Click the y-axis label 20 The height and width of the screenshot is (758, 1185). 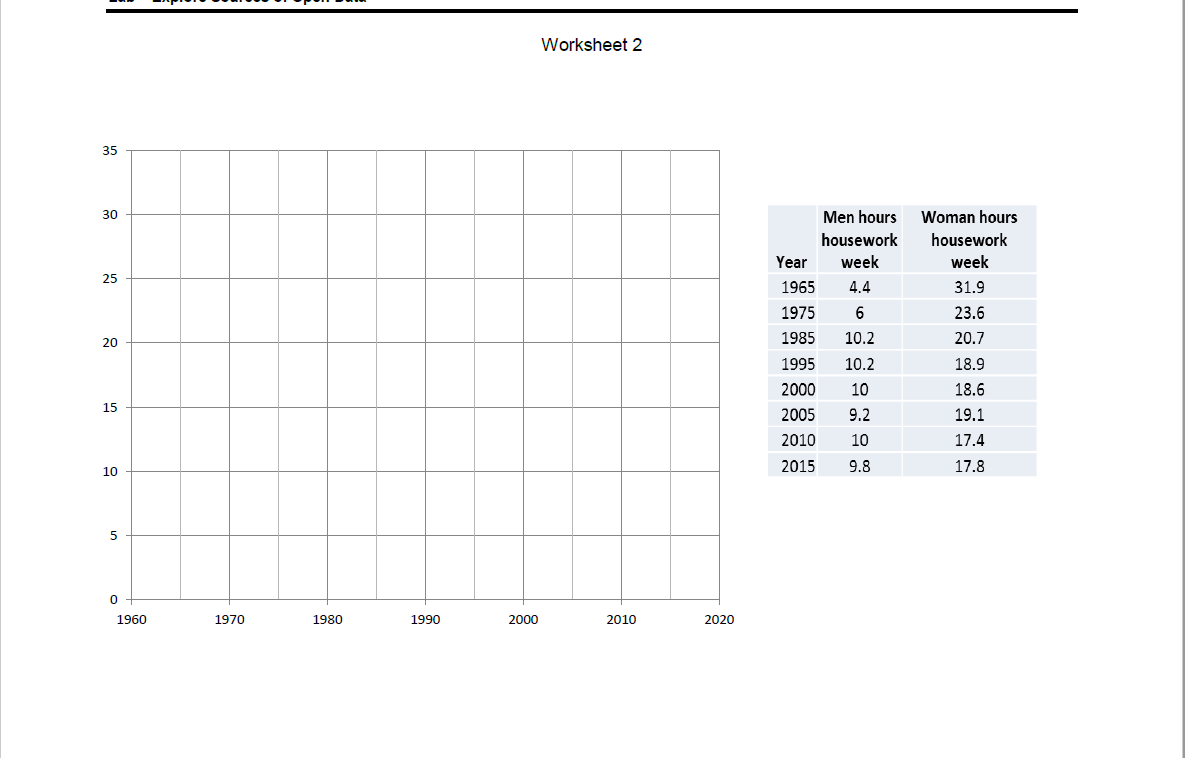click(110, 342)
